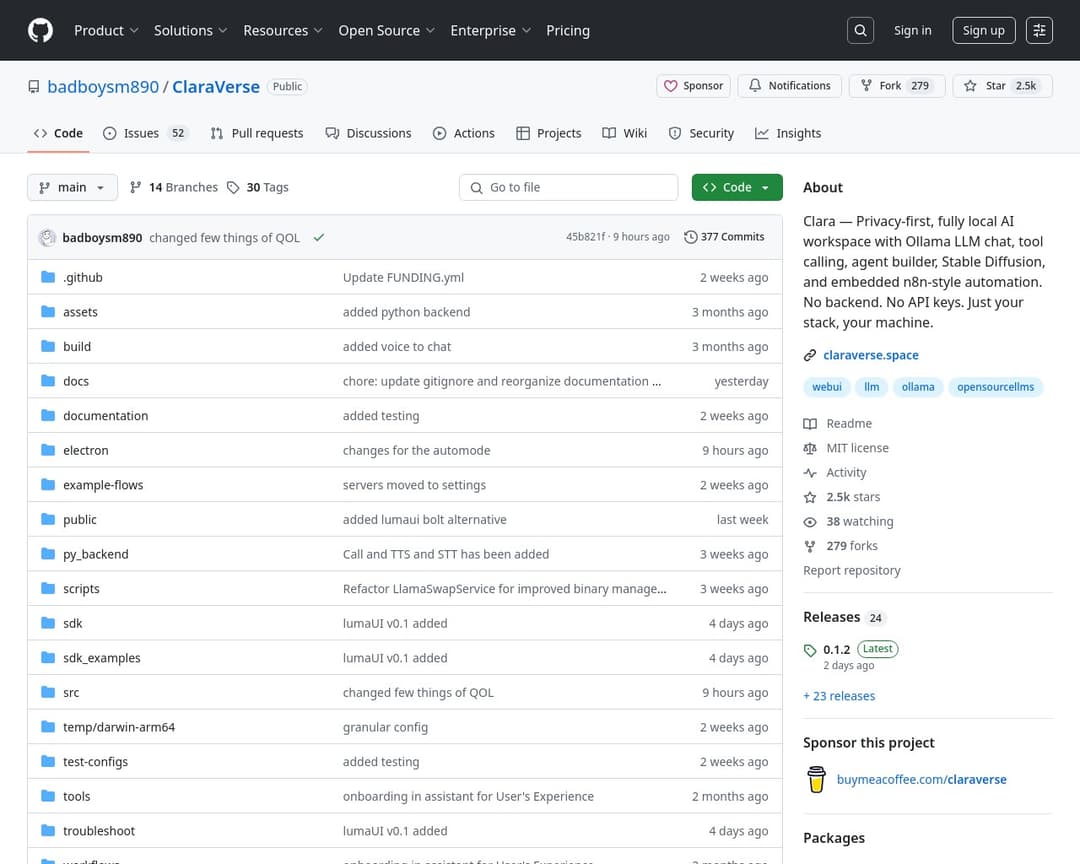Switch to the Wiki tab
Screen dimensions: 1080x864
(625, 134)
